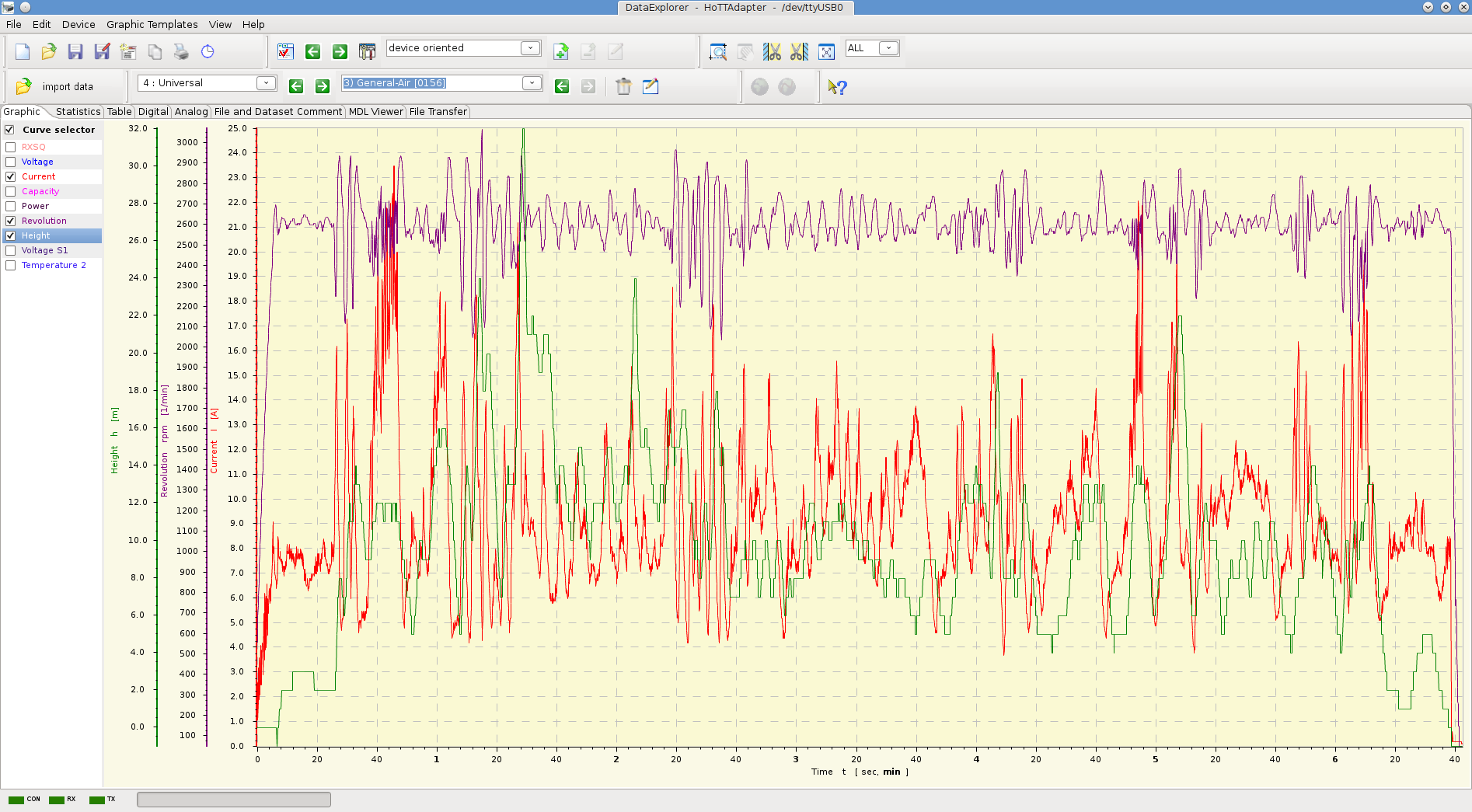Click the context help question mark icon

[837, 87]
